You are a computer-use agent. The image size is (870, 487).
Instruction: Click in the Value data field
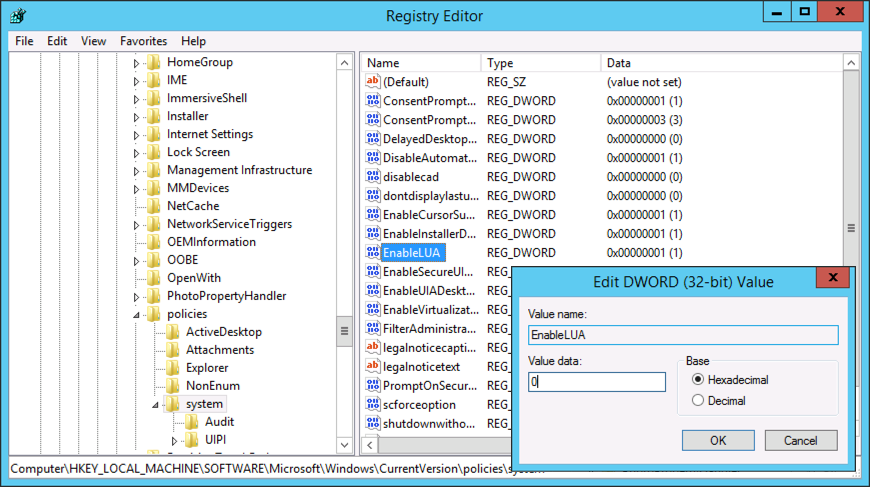pyautogui.click(x=596, y=382)
